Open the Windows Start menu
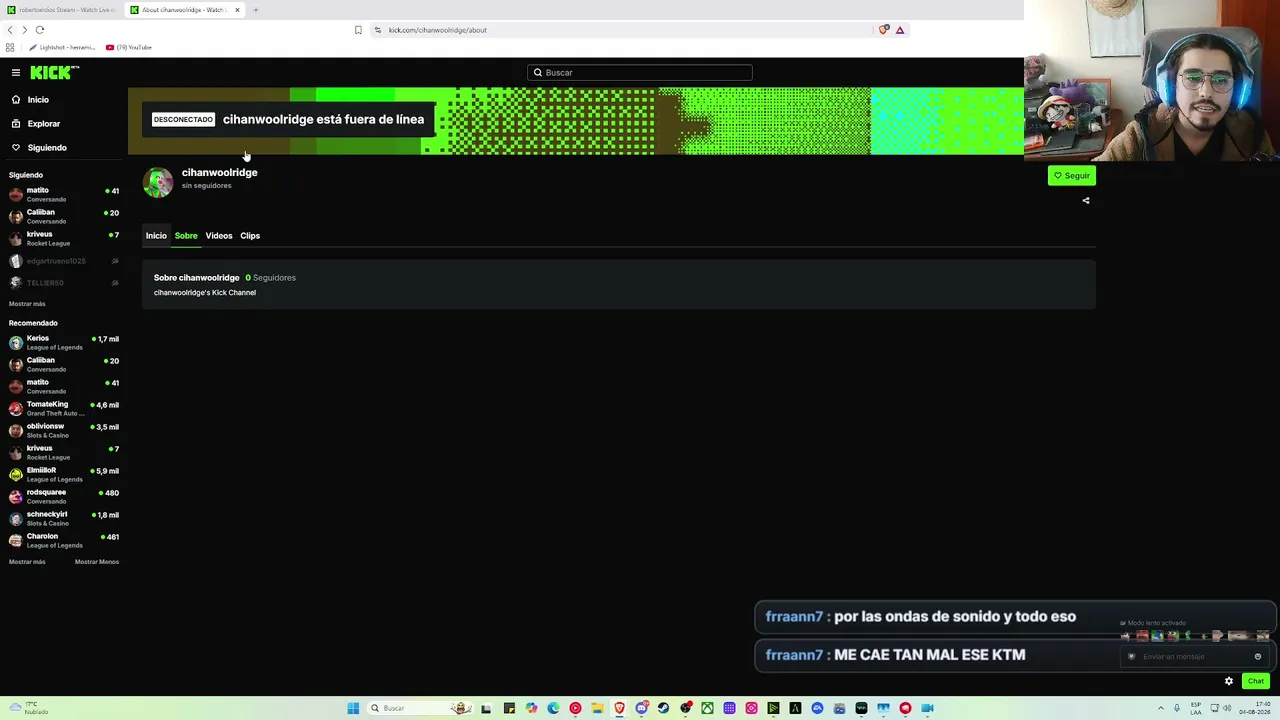 pos(353,708)
